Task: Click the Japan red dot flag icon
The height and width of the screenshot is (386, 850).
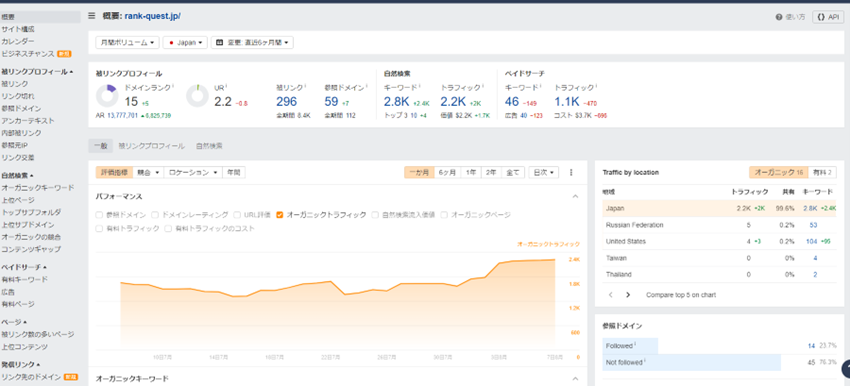Action: tap(172, 43)
